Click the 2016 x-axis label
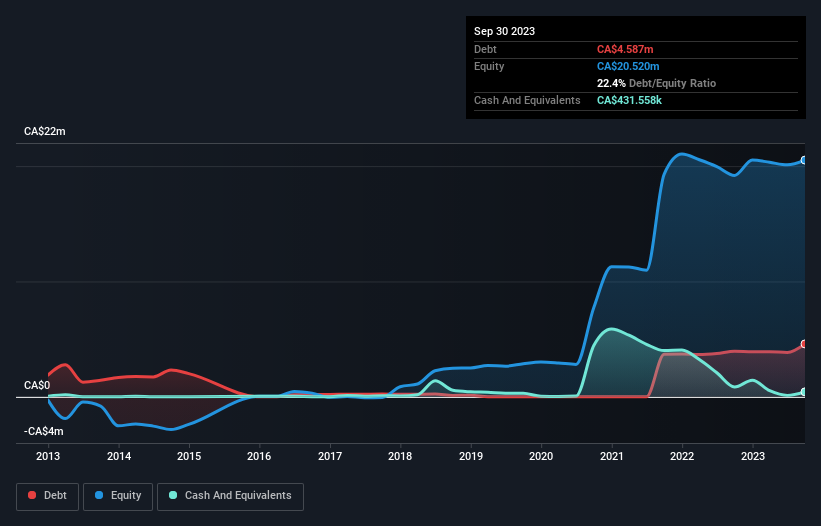The height and width of the screenshot is (526, 821). pyautogui.click(x=259, y=456)
